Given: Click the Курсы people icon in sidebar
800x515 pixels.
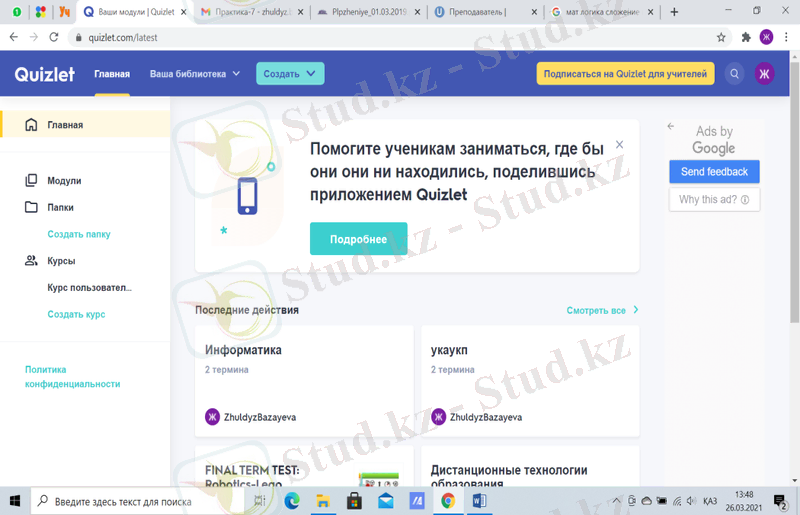Looking at the screenshot, I should [x=31, y=260].
